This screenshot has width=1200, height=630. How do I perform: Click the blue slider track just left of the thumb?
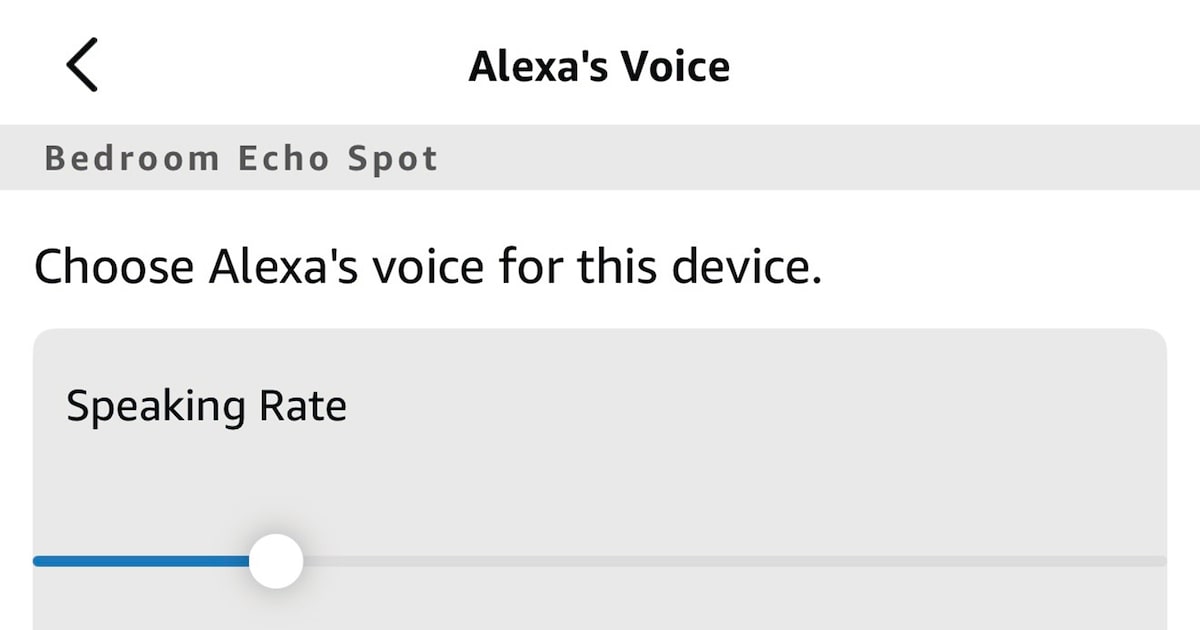(x=225, y=561)
